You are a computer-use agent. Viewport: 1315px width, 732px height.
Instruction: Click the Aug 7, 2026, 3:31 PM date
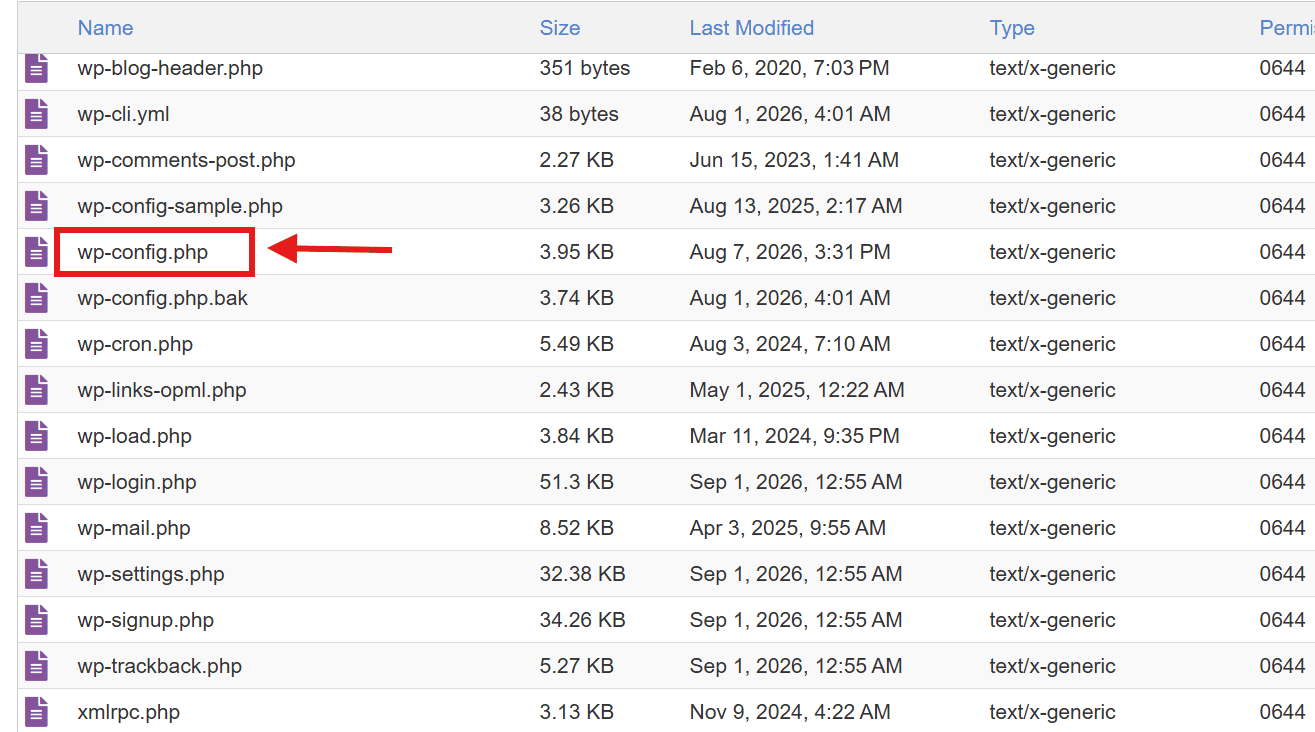coord(790,252)
